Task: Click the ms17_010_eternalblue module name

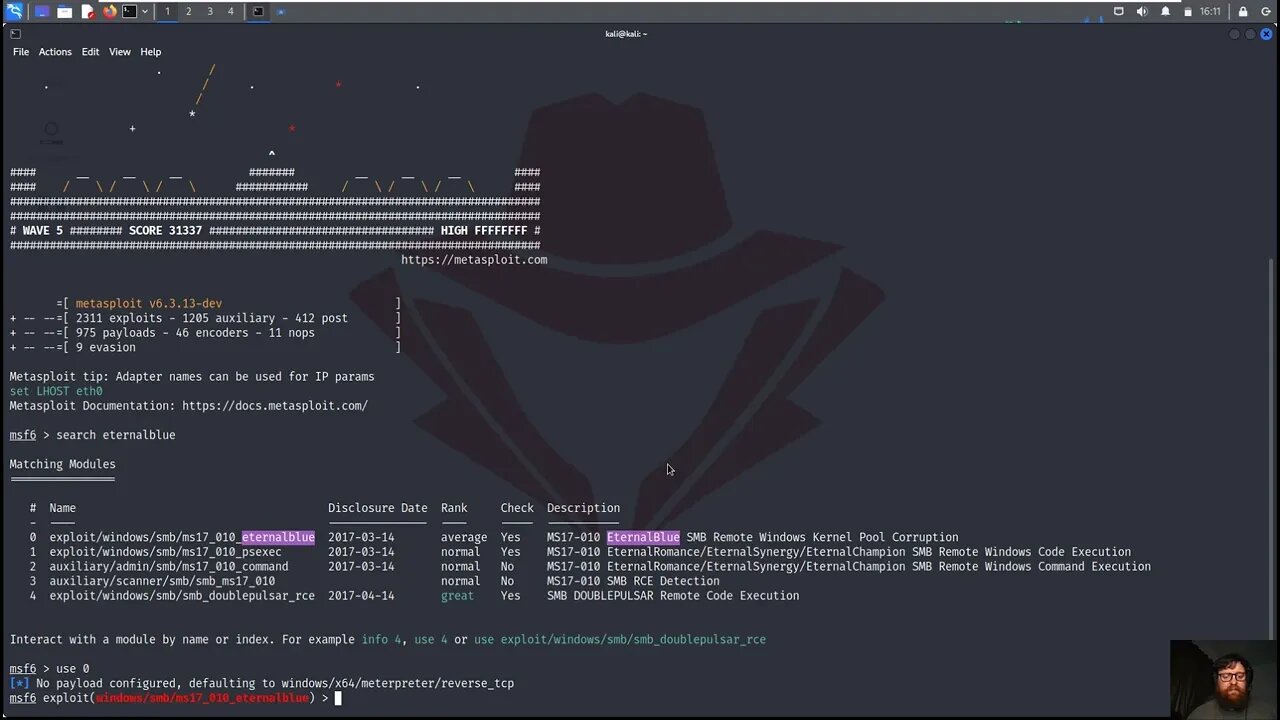Action: tap(182, 538)
